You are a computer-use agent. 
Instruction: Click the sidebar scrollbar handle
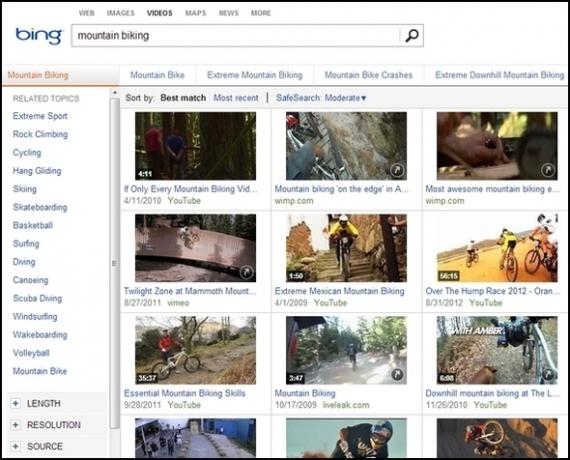coord(115,263)
